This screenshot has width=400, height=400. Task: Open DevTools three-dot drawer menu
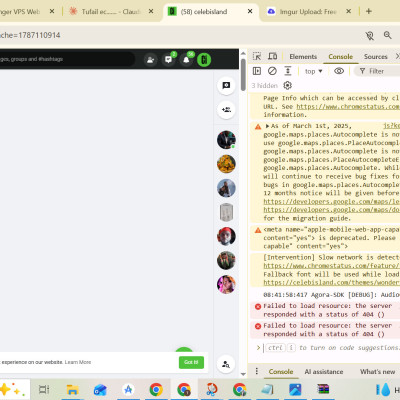[256, 371]
